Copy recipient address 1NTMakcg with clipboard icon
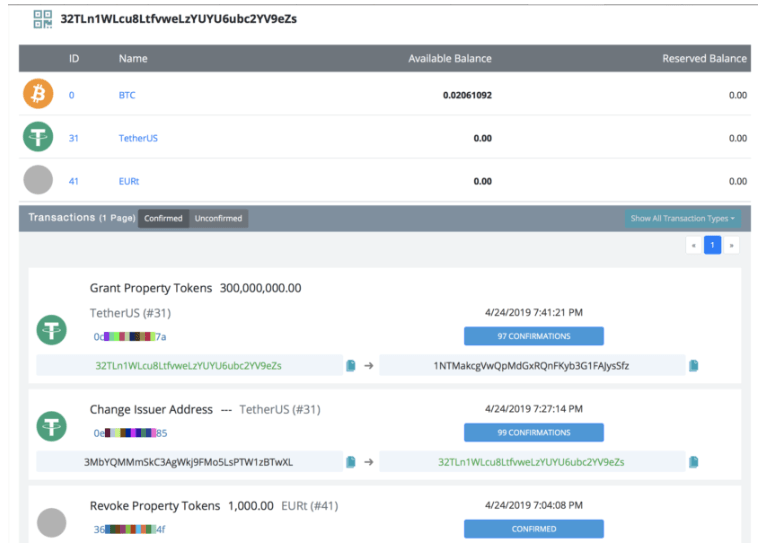The height and width of the screenshot is (555, 760). pyautogui.click(x=694, y=365)
